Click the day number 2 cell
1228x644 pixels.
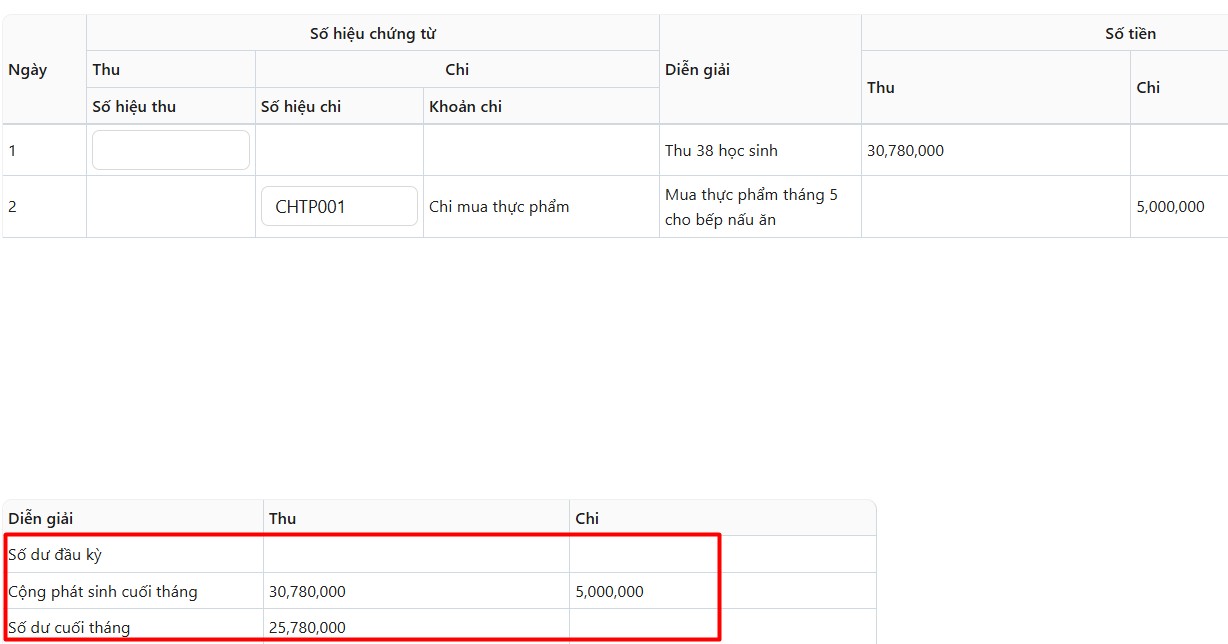(x=13, y=207)
